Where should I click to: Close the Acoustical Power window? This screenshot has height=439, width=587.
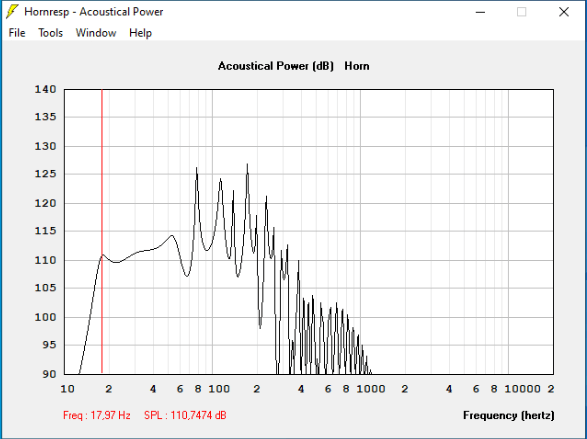click(564, 12)
